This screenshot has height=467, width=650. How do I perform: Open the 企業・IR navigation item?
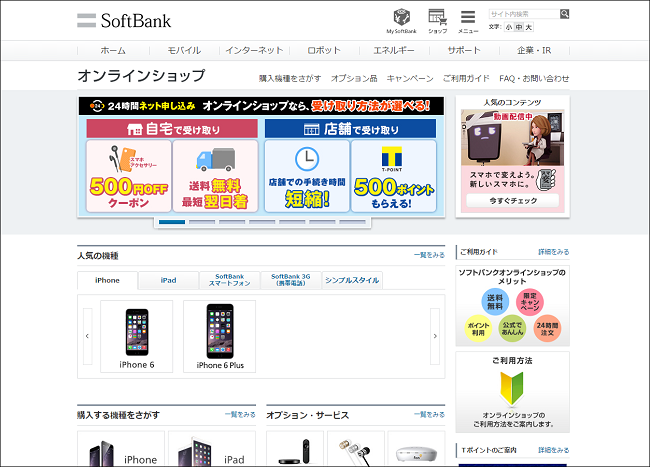pyautogui.click(x=534, y=51)
